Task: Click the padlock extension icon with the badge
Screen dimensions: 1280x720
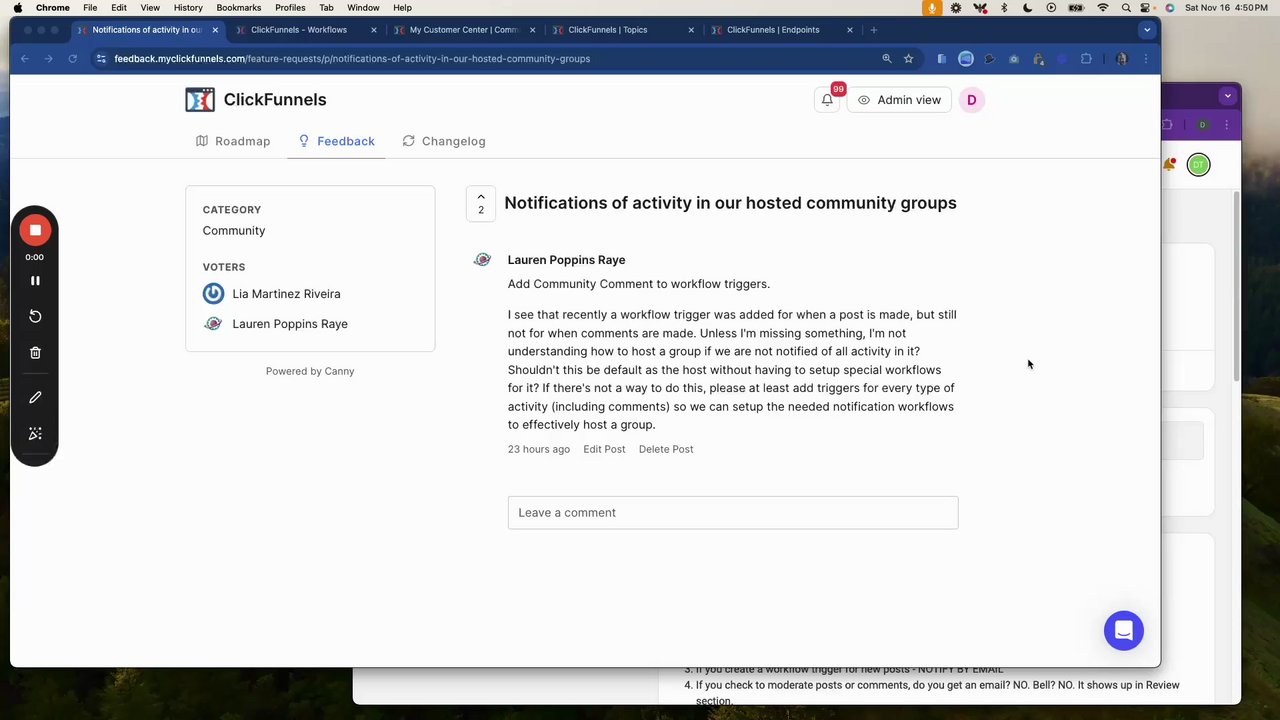Action: [1038, 59]
